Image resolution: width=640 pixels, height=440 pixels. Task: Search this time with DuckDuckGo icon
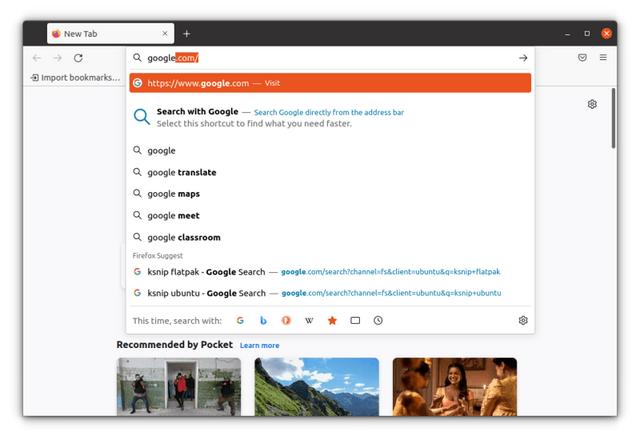[286, 320]
